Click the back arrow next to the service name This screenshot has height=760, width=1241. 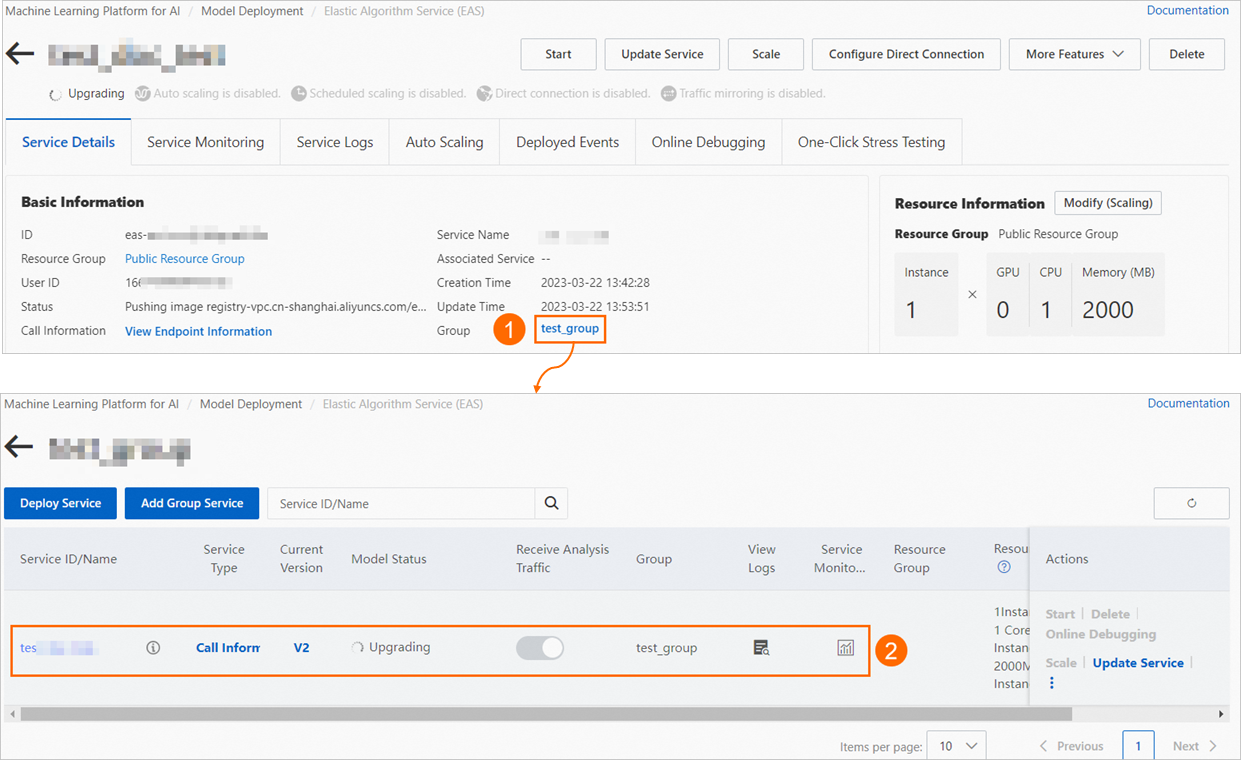pos(19,53)
